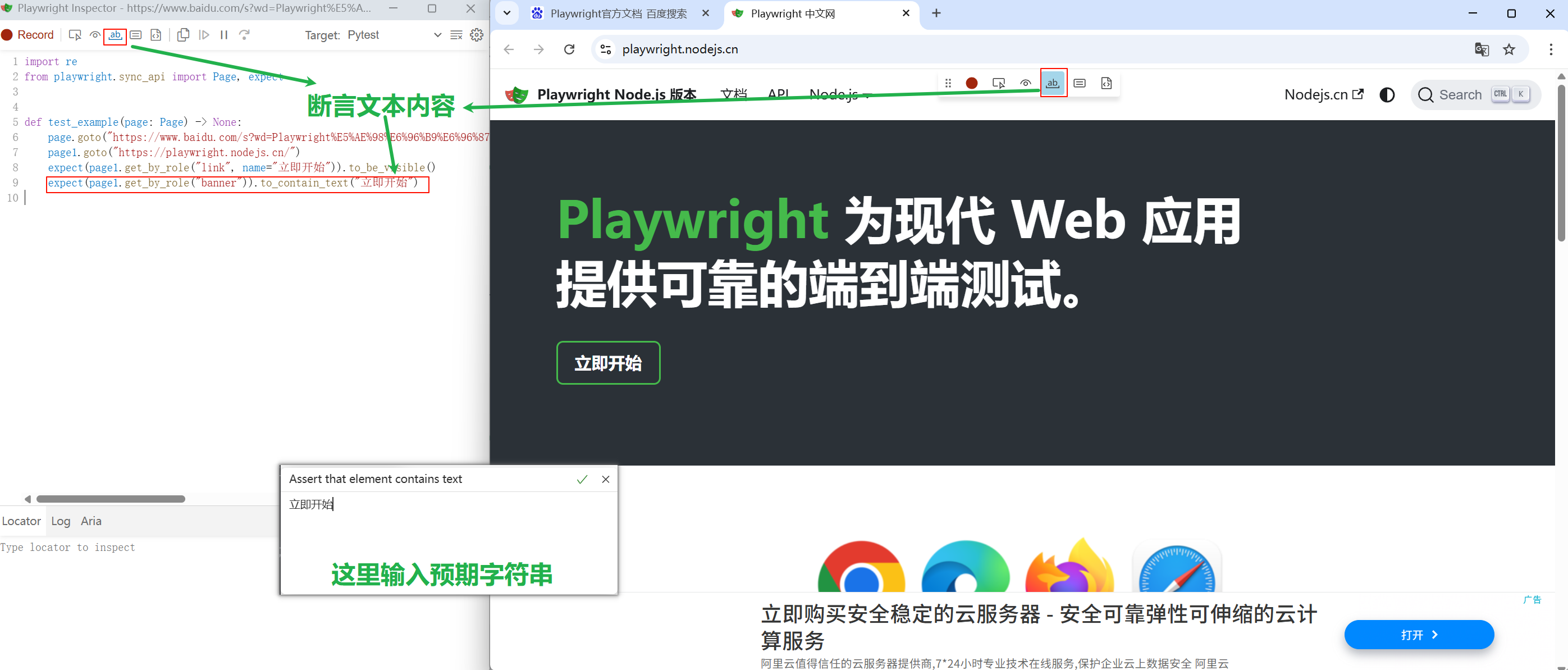The image size is (1568, 670).
Task: Clear recorded code with the clear icon
Action: (x=456, y=35)
